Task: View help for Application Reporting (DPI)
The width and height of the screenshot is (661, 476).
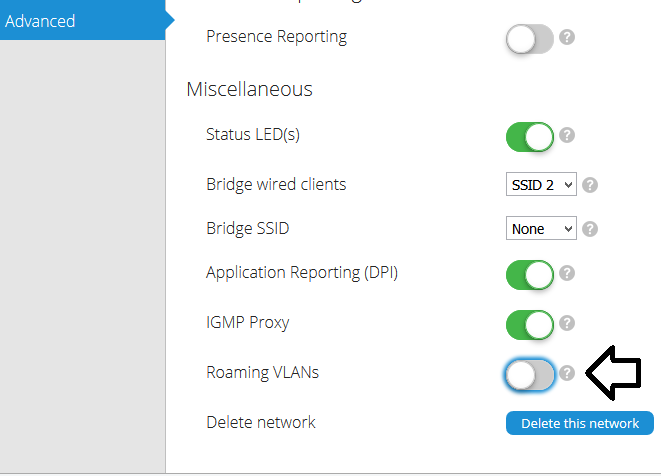Action: point(567,273)
